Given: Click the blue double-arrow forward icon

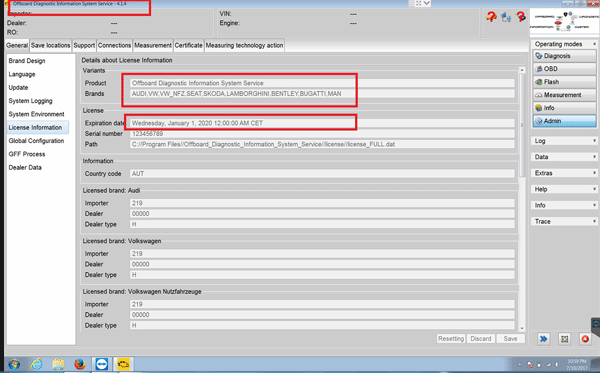Looking at the screenshot, I should [543, 339].
